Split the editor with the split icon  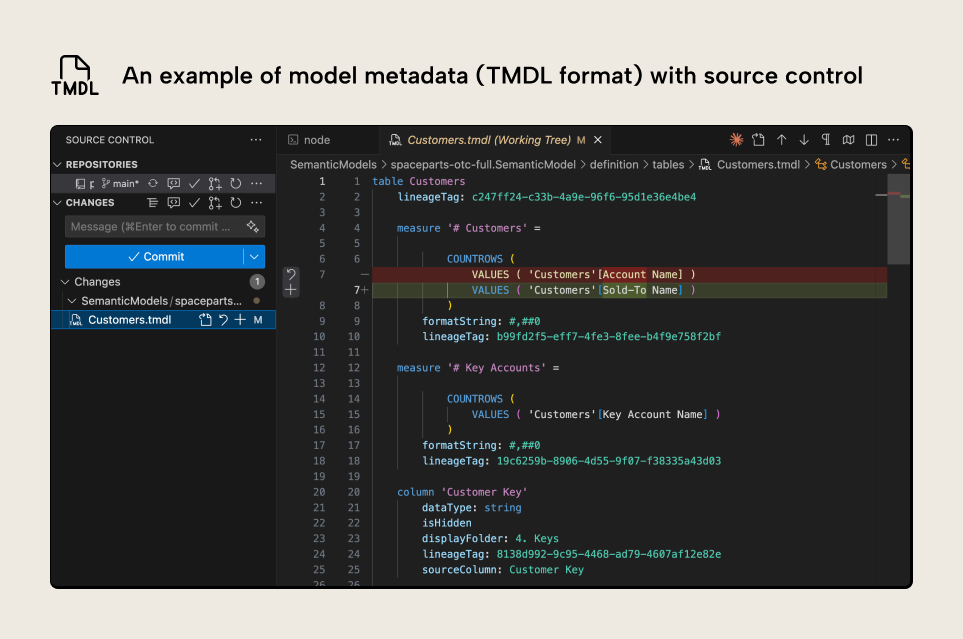873,140
